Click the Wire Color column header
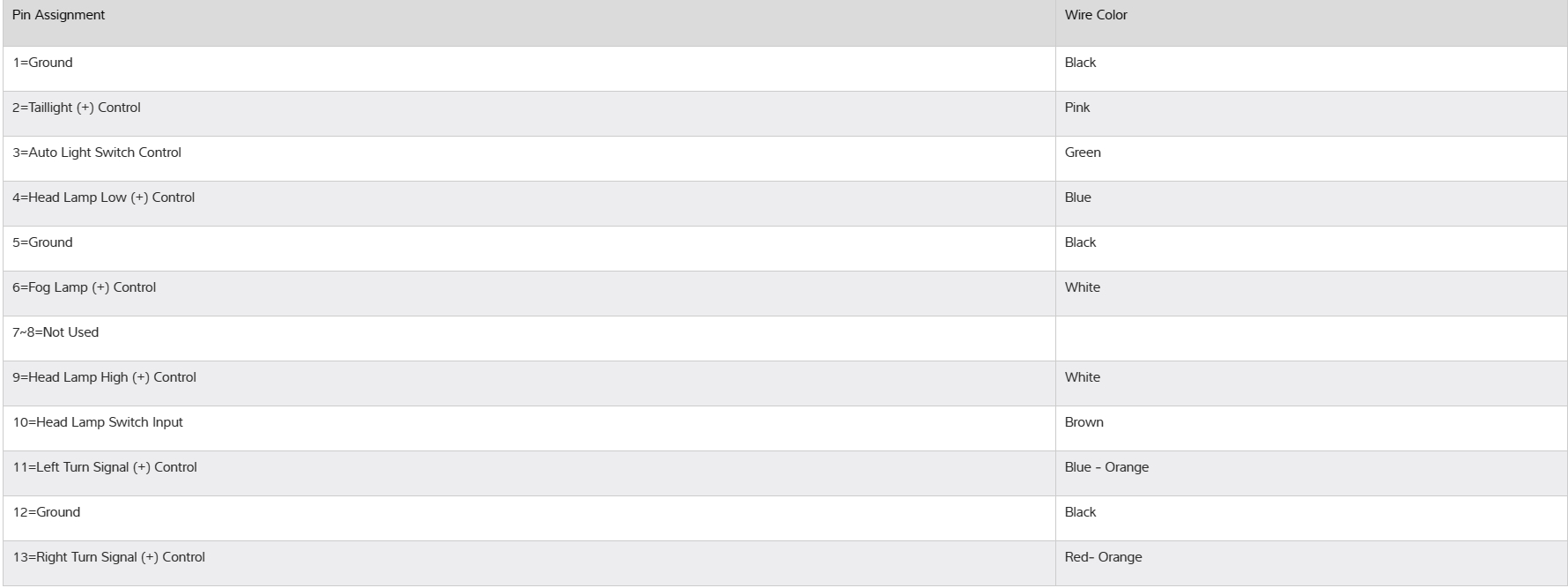The image size is (1568, 588). point(1095,15)
